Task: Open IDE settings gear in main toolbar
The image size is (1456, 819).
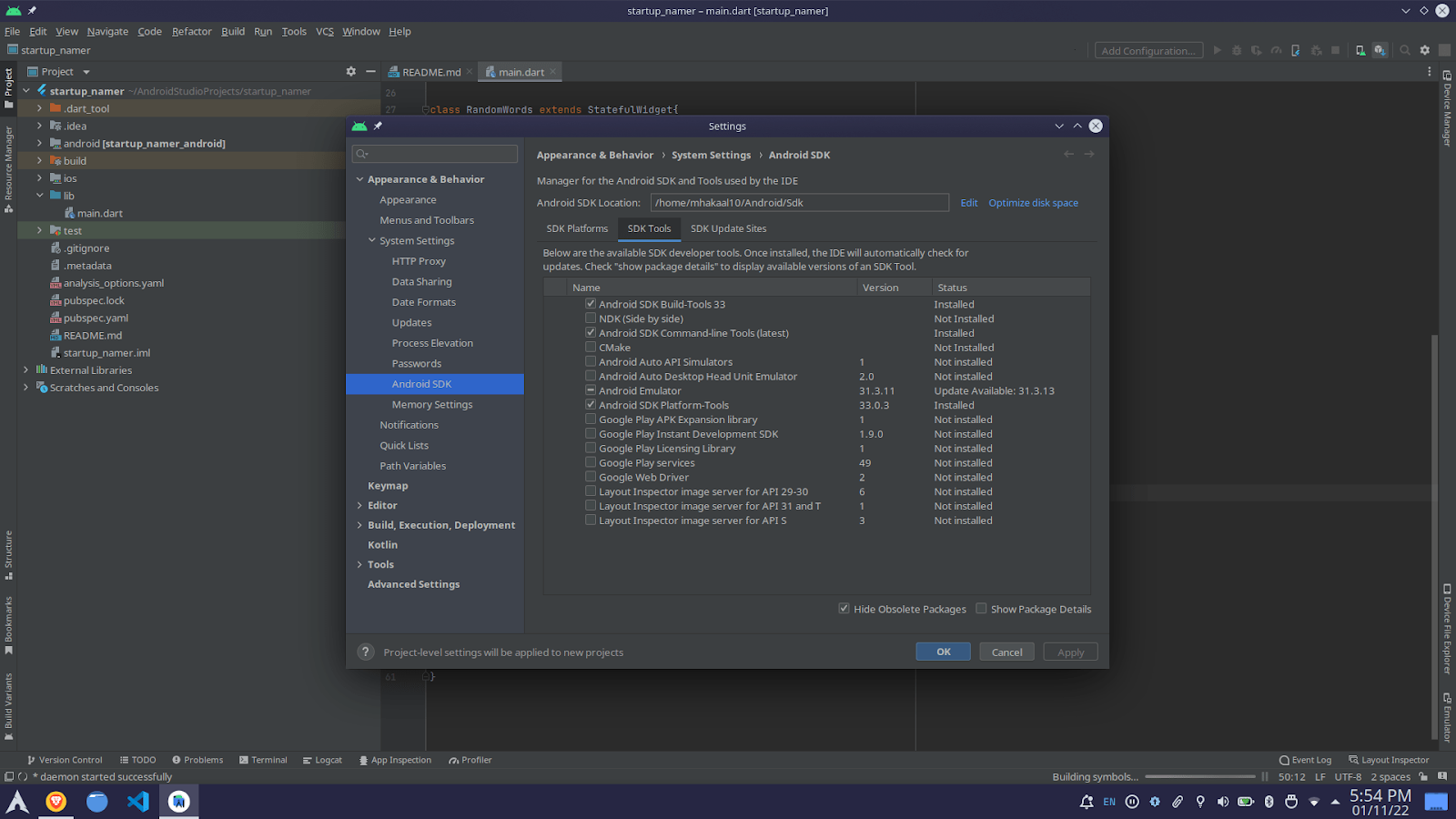Action: click(1425, 51)
